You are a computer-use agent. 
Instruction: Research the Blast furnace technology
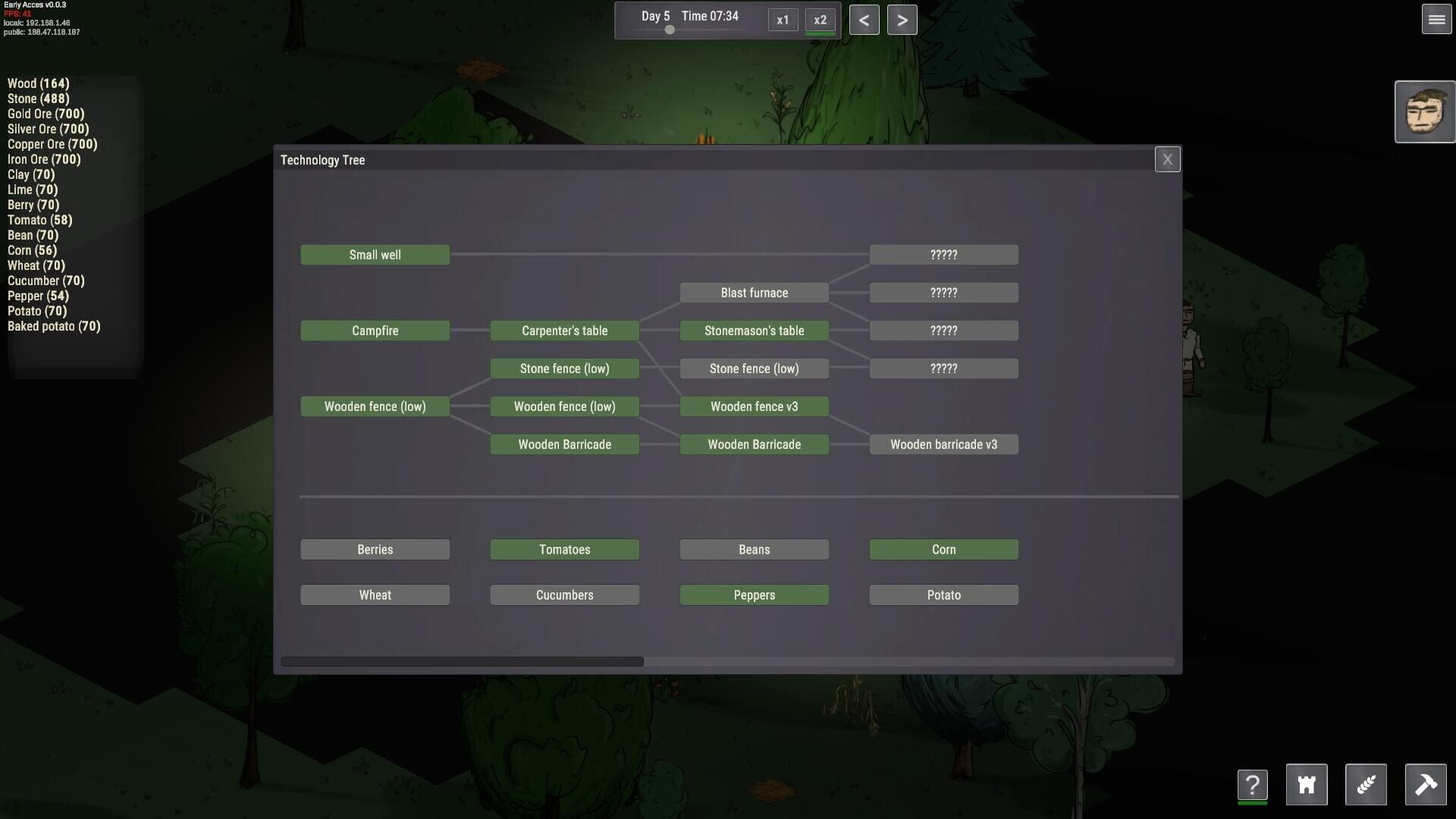pos(754,292)
